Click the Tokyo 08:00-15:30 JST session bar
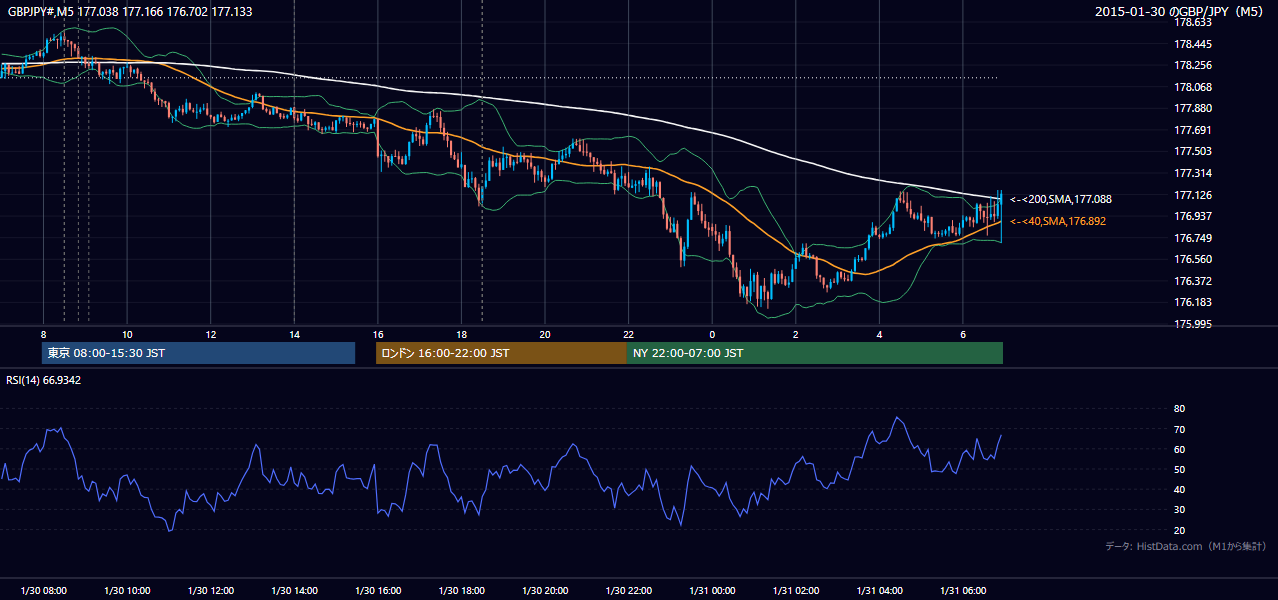Image resolution: width=1278 pixels, height=600 pixels. pyautogui.click(x=198, y=353)
